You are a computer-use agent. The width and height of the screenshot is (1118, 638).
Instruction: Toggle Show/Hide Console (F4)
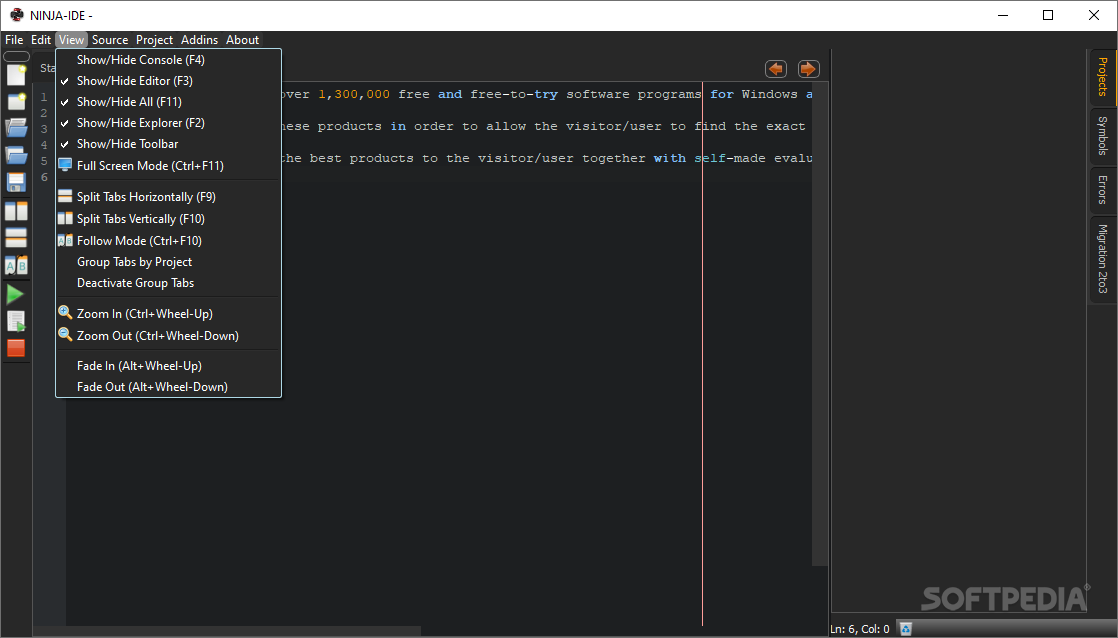168,60
